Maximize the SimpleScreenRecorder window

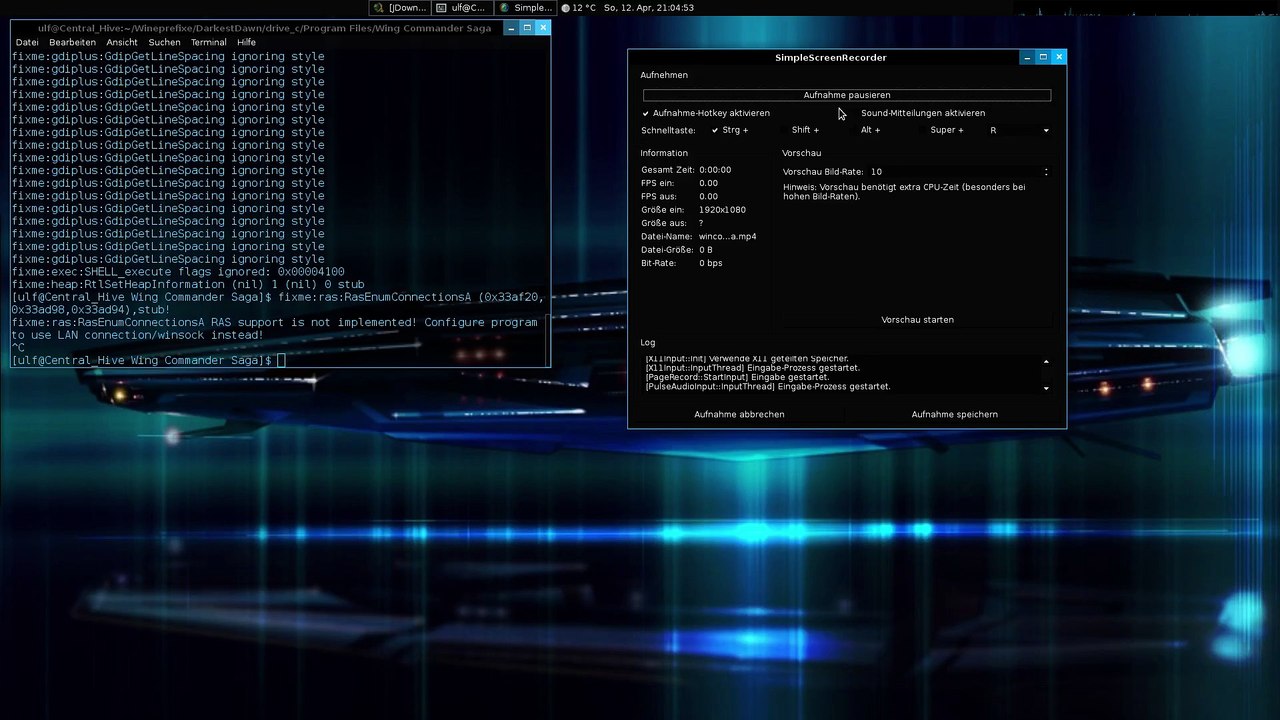pyautogui.click(x=1043, y=57)
